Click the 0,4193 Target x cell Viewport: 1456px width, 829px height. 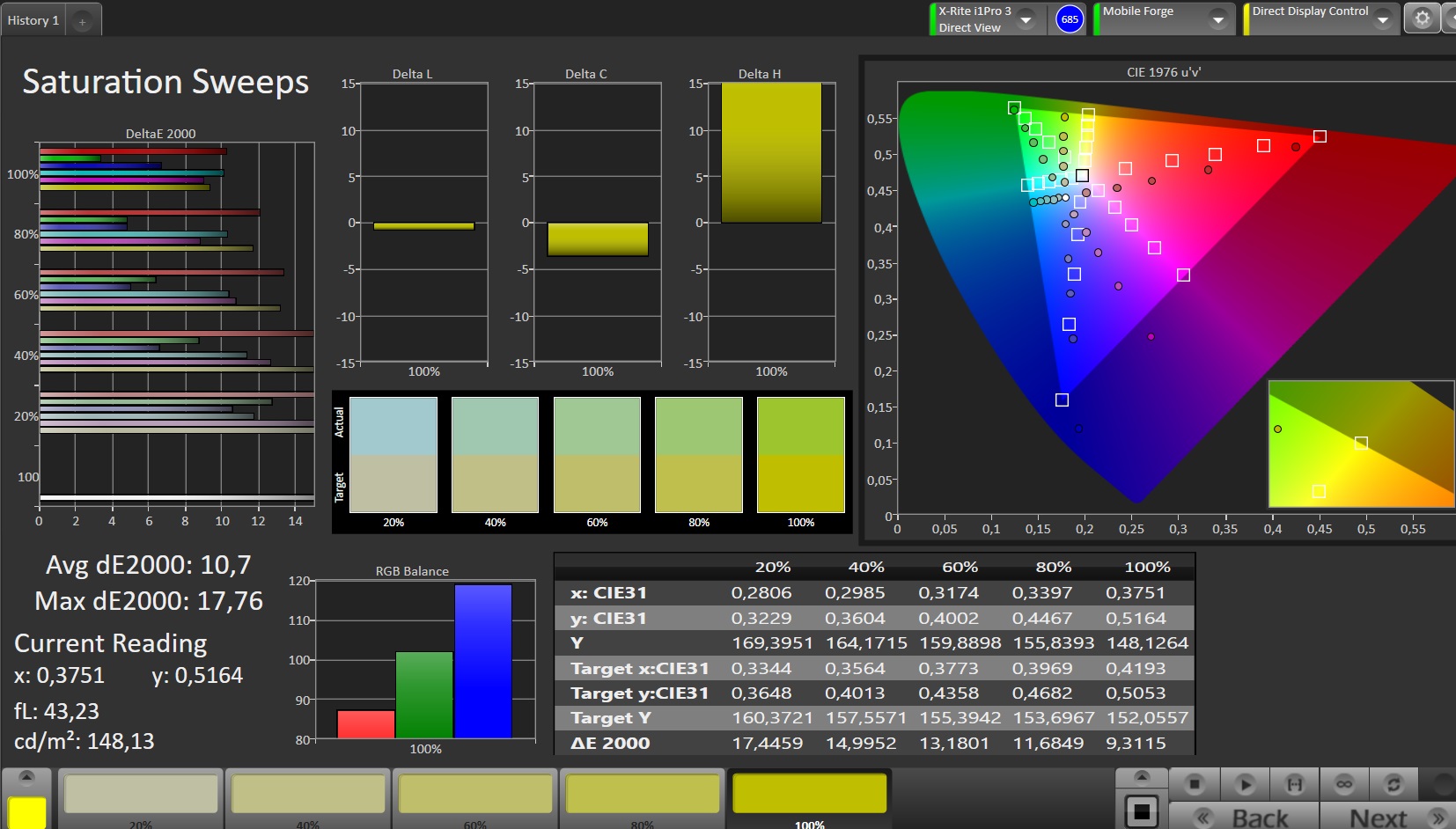(1136, 669)
